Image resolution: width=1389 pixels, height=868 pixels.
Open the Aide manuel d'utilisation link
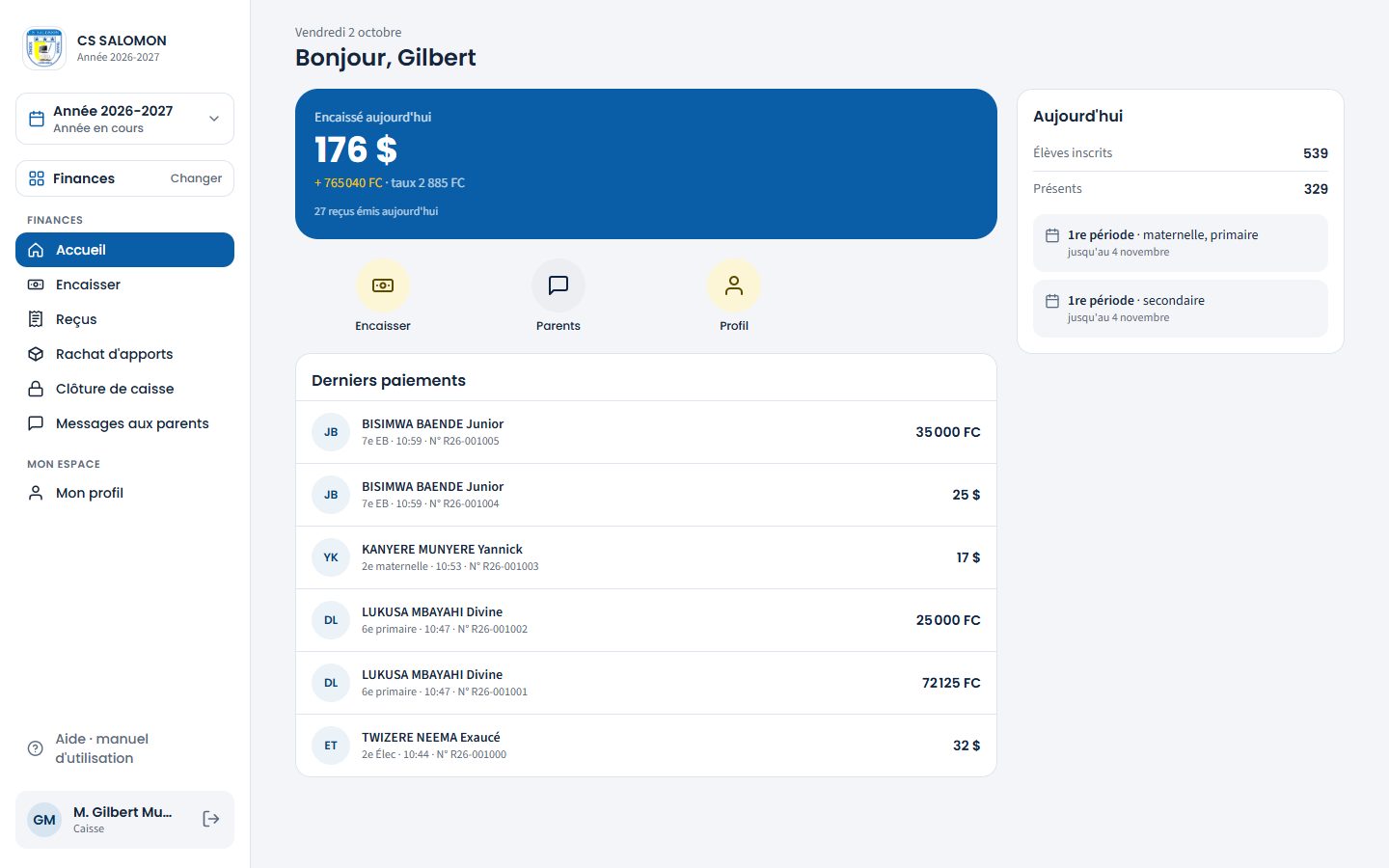pyautogui.click(x=124, y=748)
